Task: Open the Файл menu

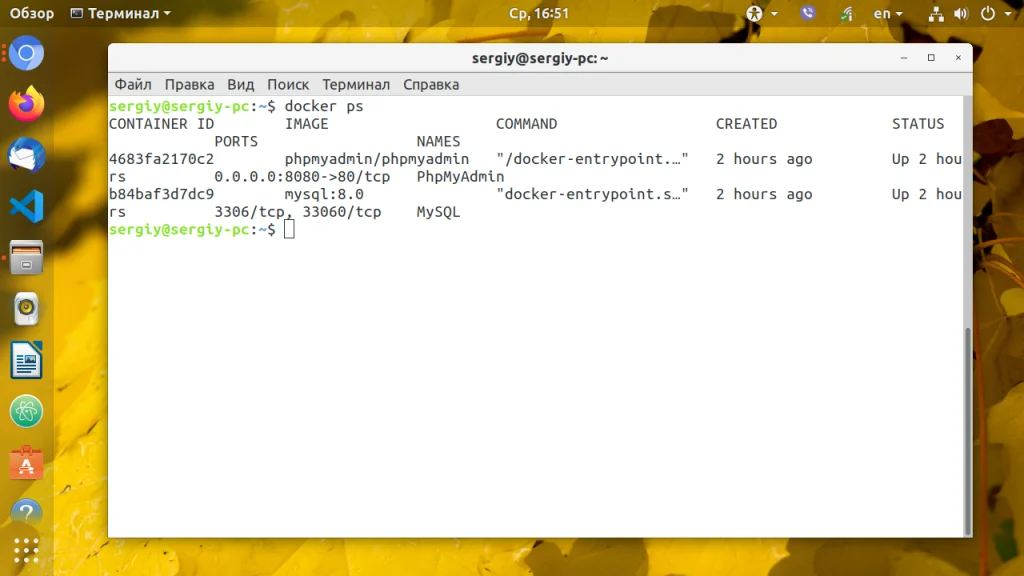Action: pos(133,84)
